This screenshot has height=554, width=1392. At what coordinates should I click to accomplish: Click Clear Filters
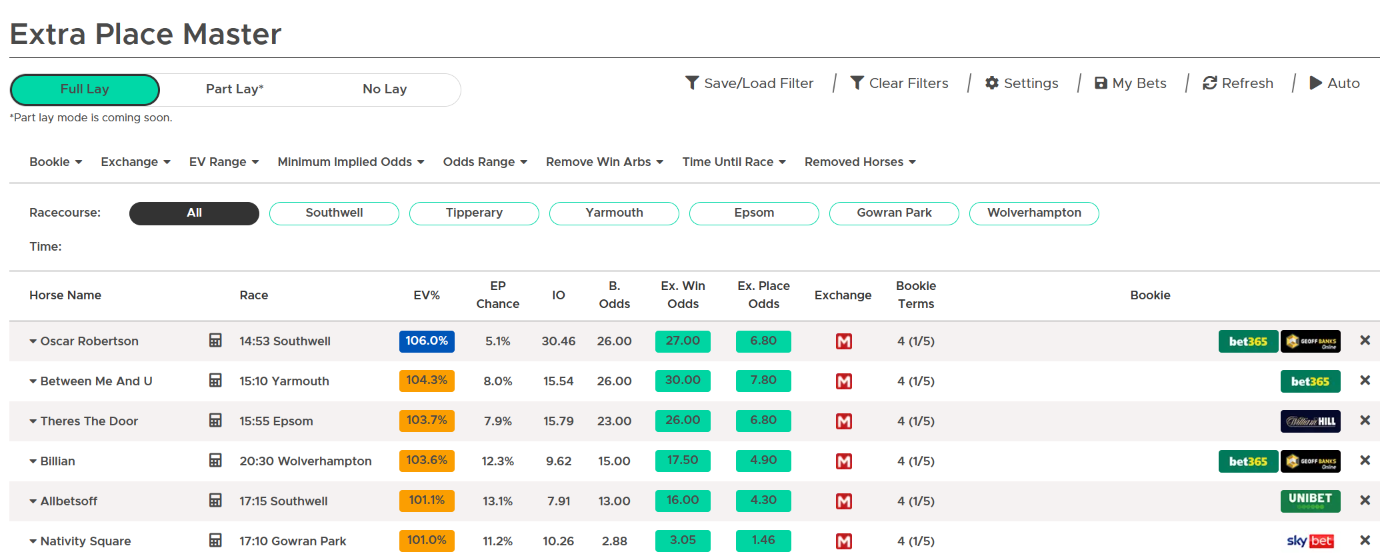coord(899,83)
